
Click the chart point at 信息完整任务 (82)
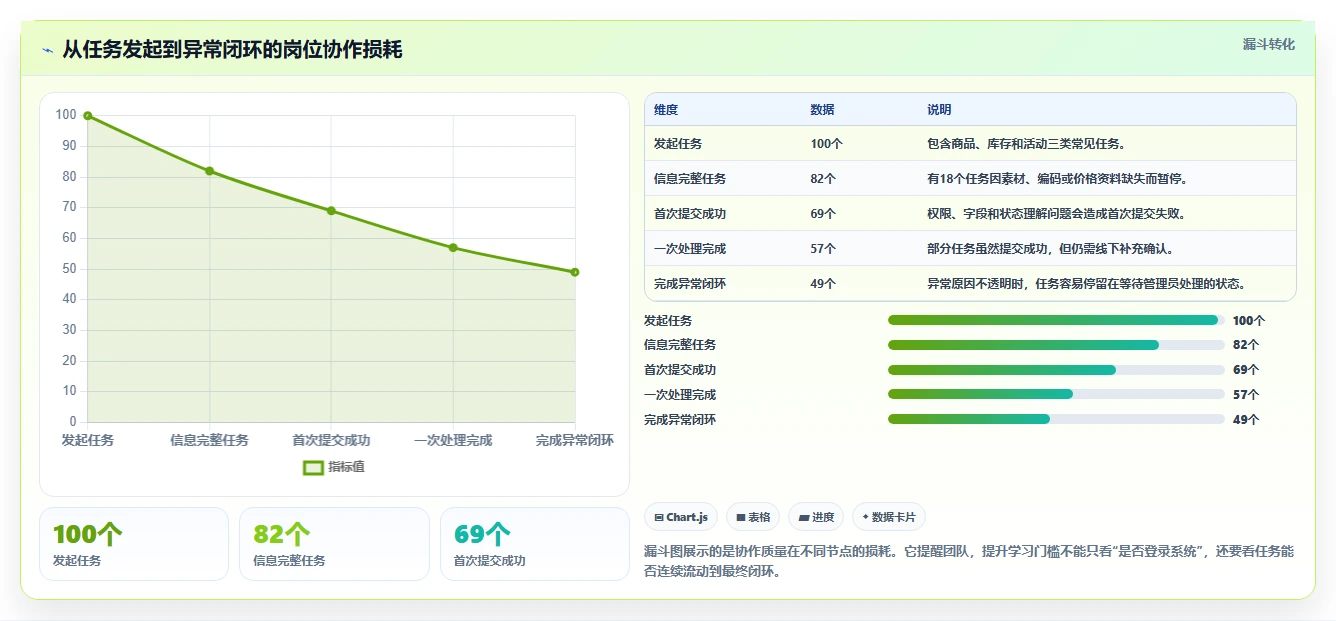[210, 171]
